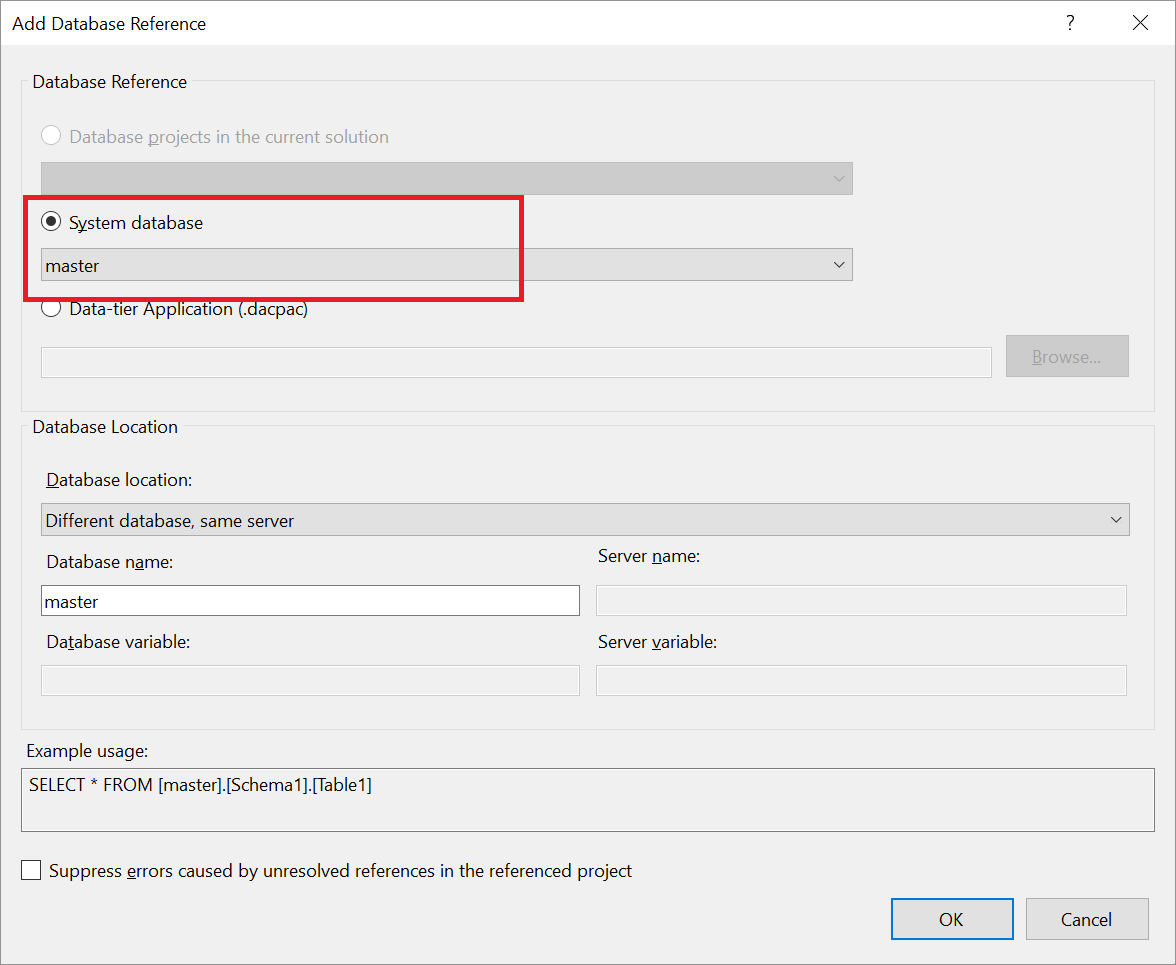Select the System database radio button

[x=51, y=222]
